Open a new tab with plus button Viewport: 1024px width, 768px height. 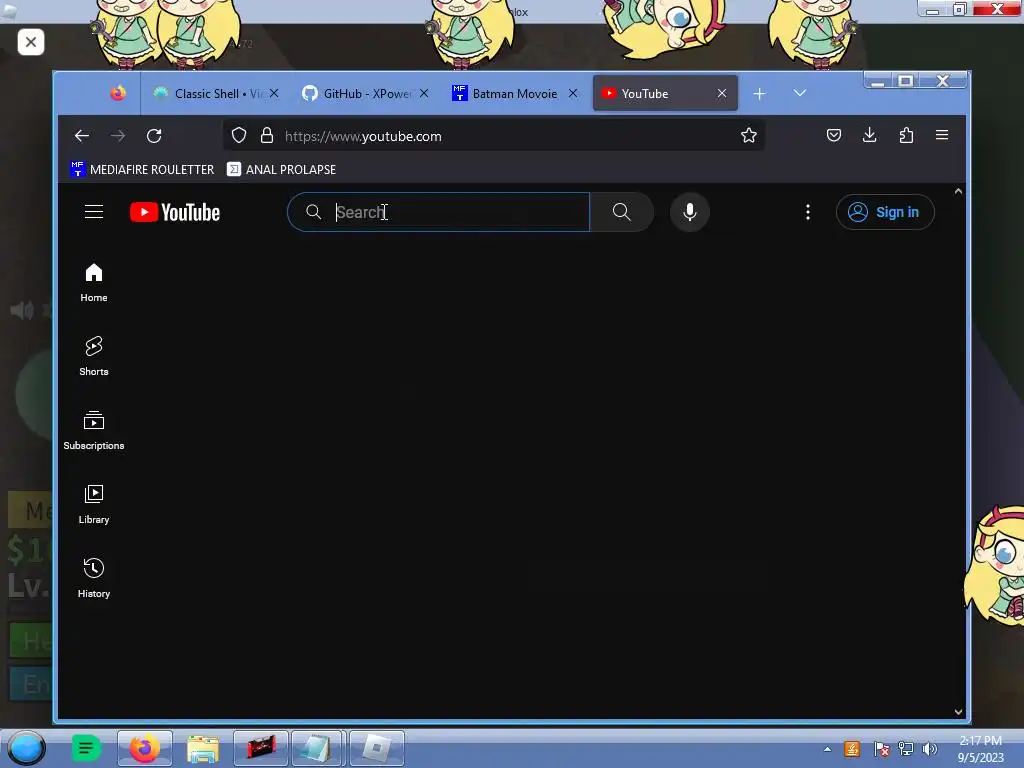click(759, 94)
